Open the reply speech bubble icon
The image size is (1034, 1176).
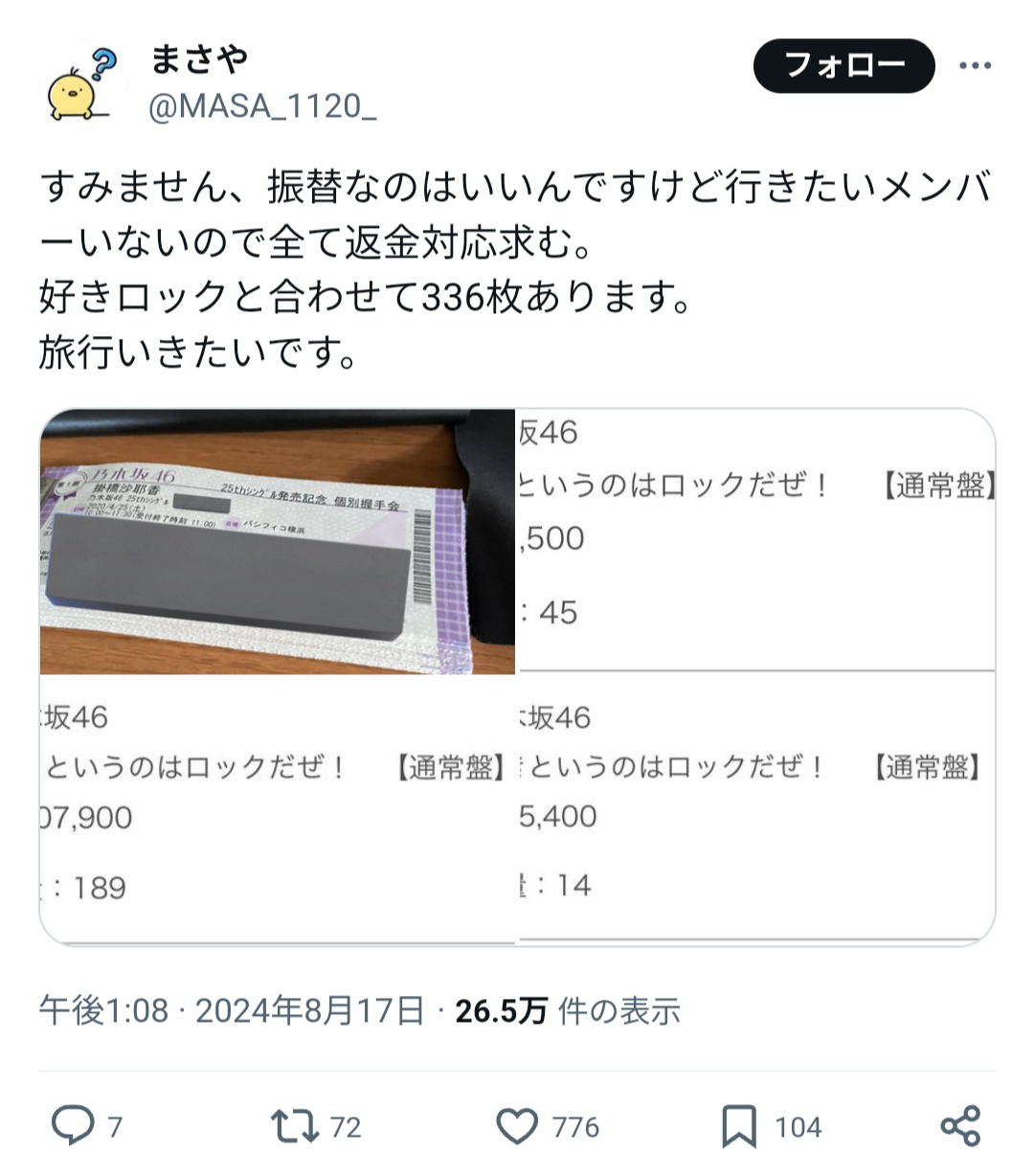coord(73,1126)
